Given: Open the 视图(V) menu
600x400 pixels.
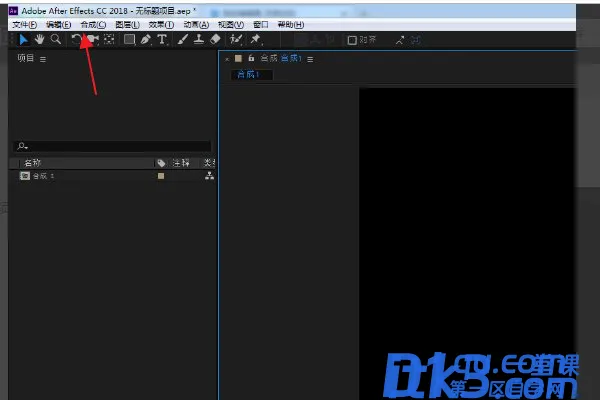Looking at the screenshot, I should click(231, 25).
